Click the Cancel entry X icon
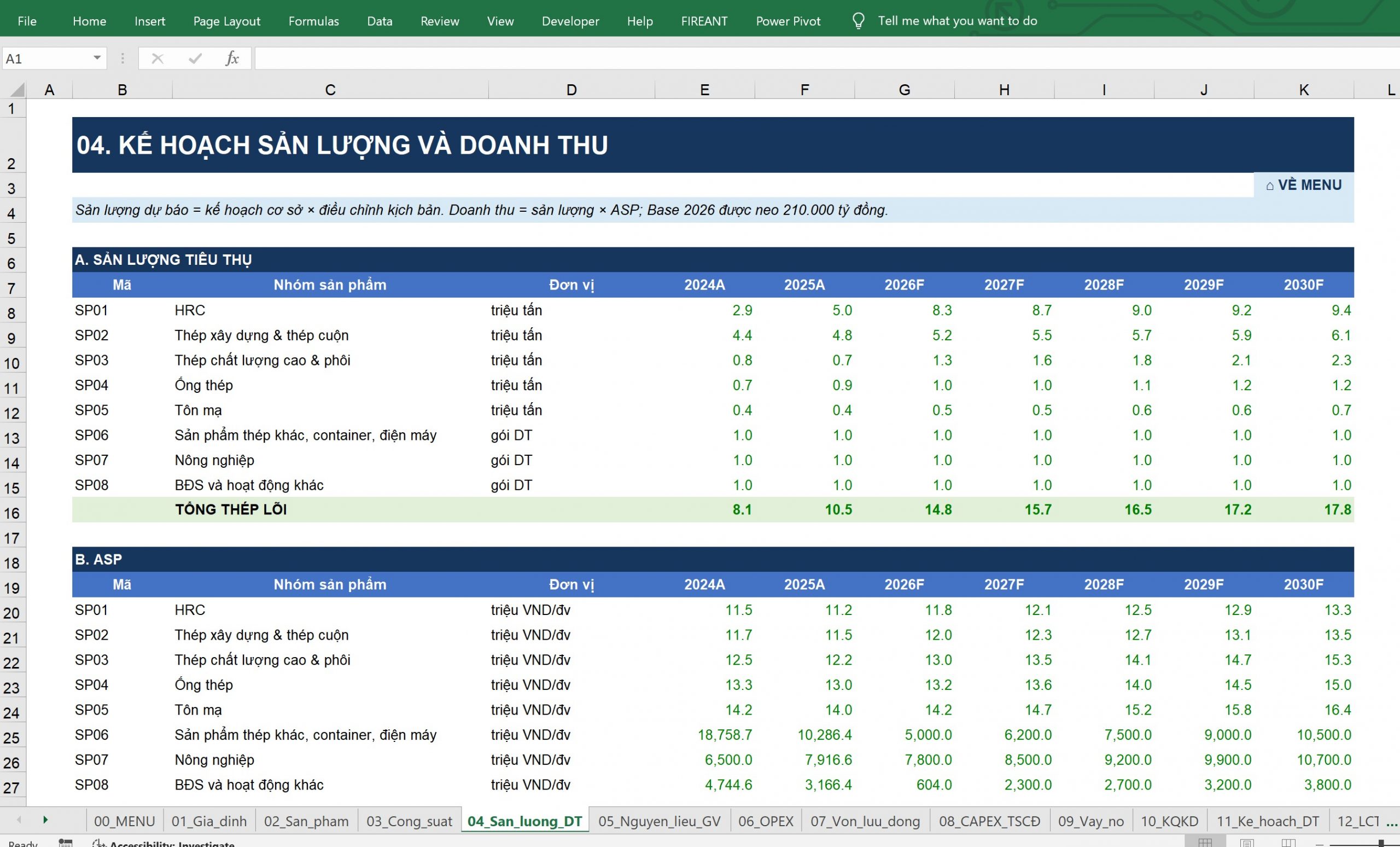Screen dimensions: 1400x847 pyautogui.click(x=157, y=59)
